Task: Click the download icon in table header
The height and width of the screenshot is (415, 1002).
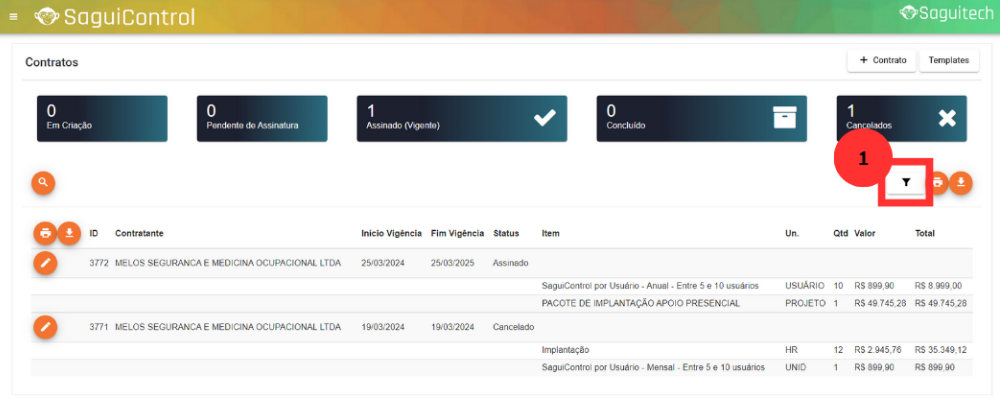Action: [69, 233]
